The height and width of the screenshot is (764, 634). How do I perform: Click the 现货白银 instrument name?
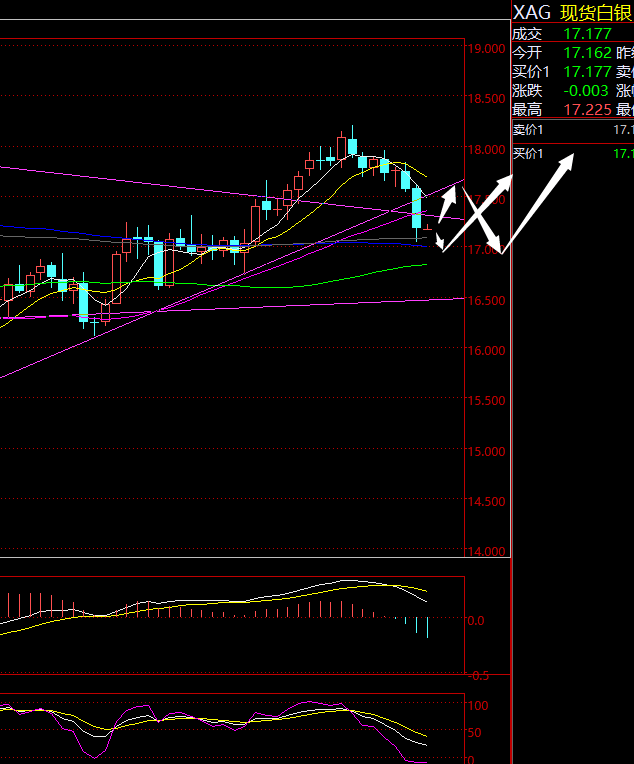tap(596, 13)
